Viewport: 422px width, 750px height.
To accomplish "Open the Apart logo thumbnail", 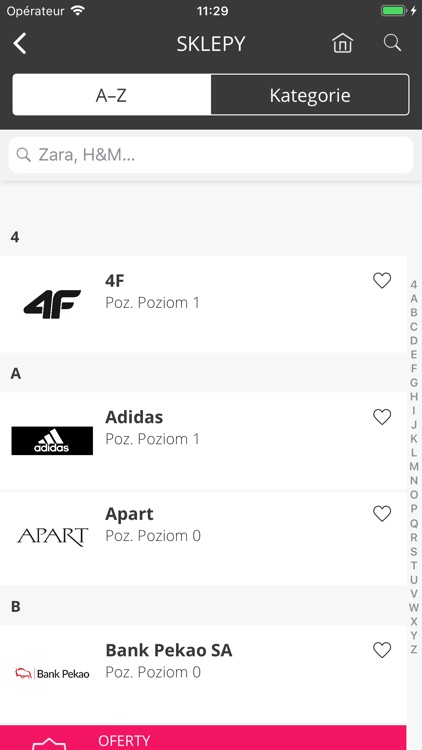I will [52, 537].
